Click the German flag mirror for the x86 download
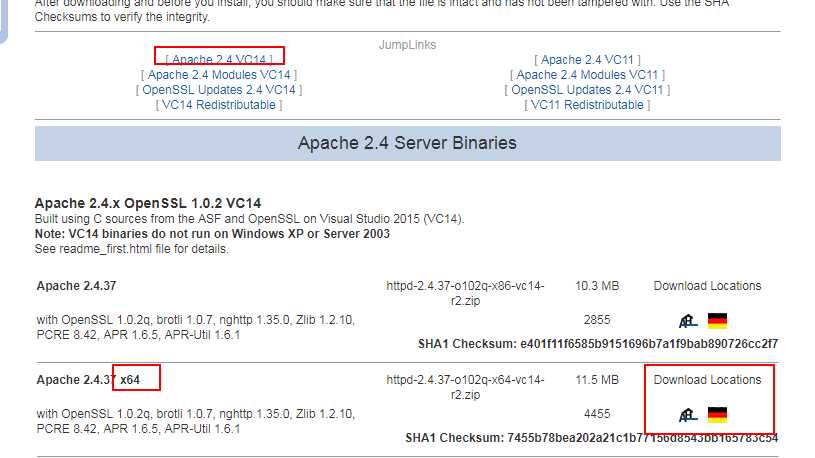 pos(717,321)
